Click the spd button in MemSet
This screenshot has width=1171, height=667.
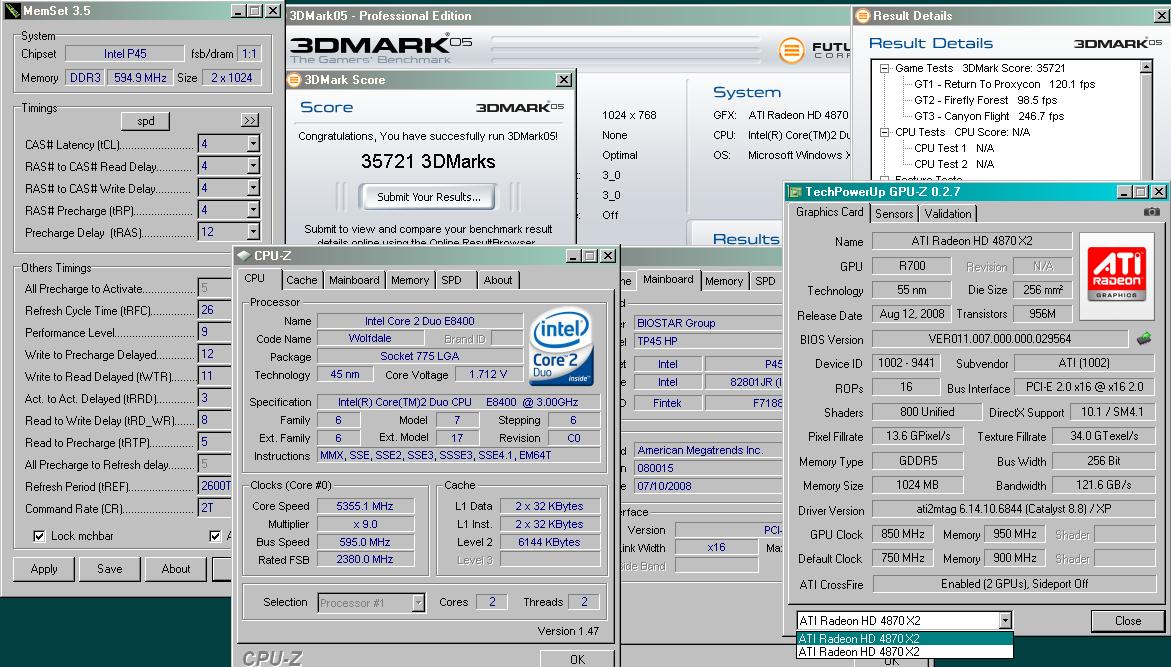point(146,121)
